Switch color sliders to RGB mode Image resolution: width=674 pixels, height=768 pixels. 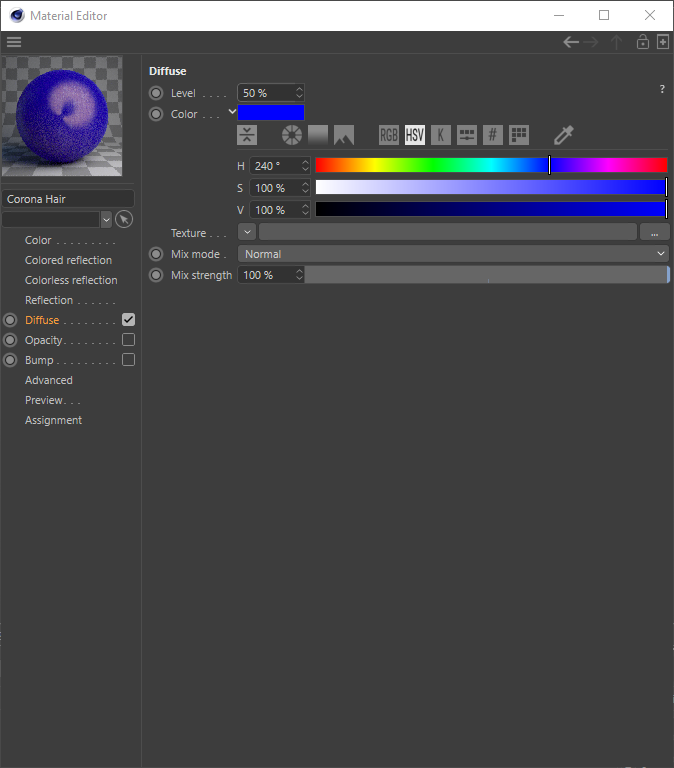389,135
